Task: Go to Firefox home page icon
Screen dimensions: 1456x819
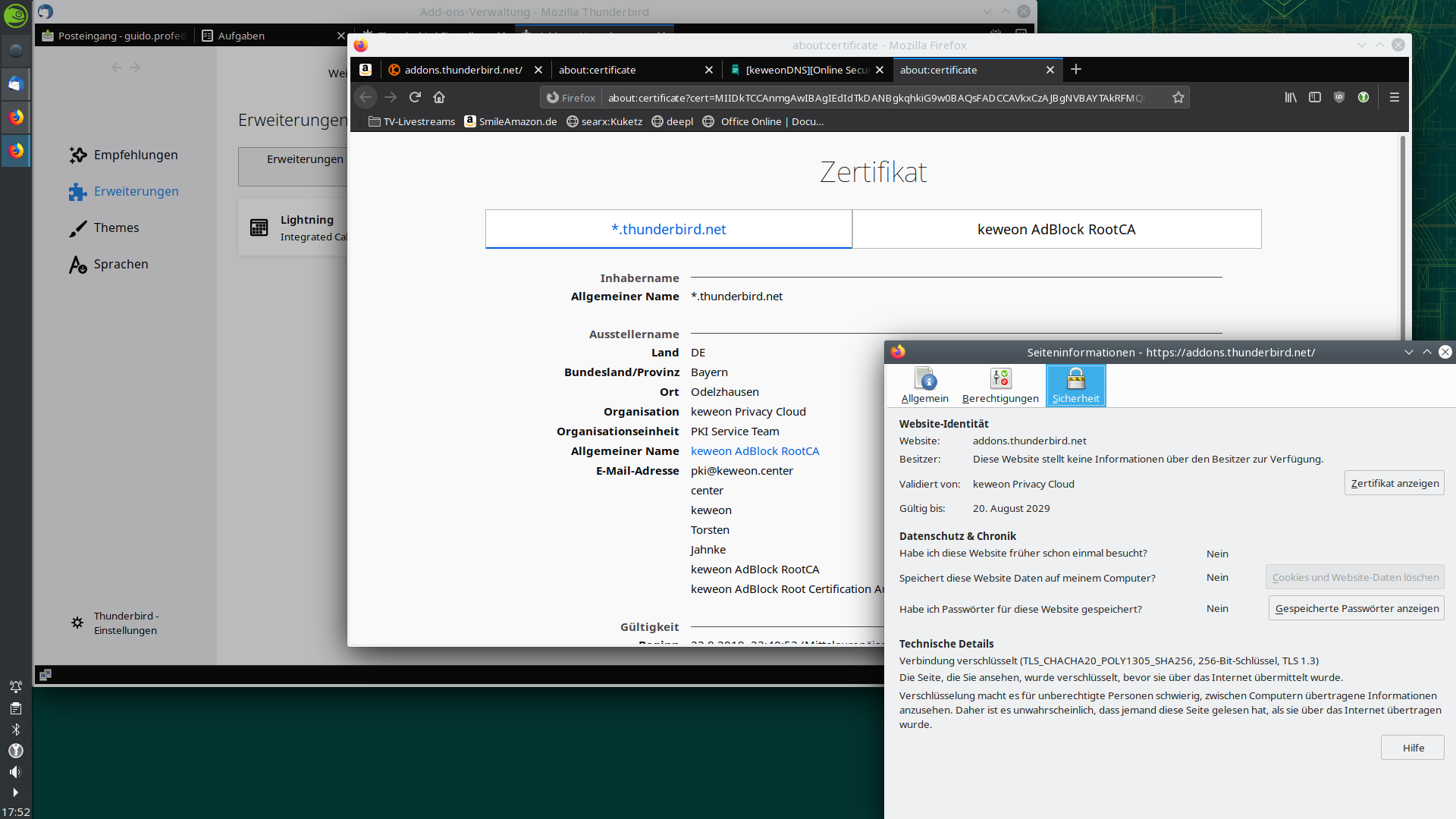Action: pos(439,97)
